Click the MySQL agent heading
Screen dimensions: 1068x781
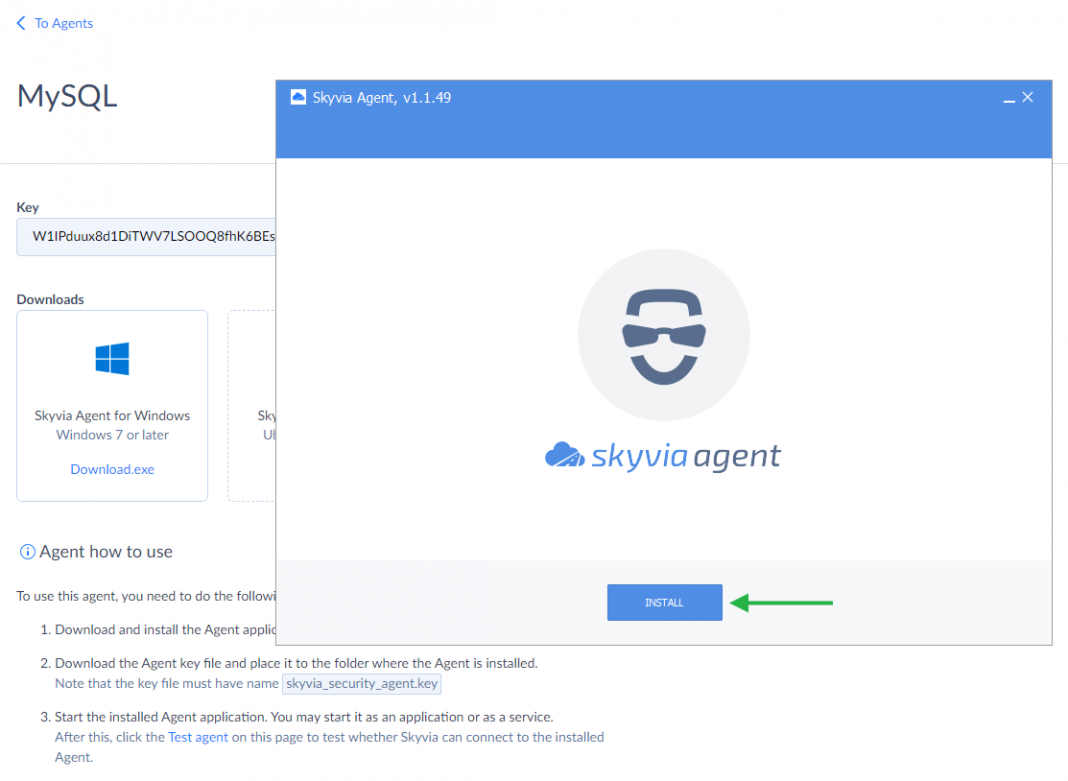(67, 96)
